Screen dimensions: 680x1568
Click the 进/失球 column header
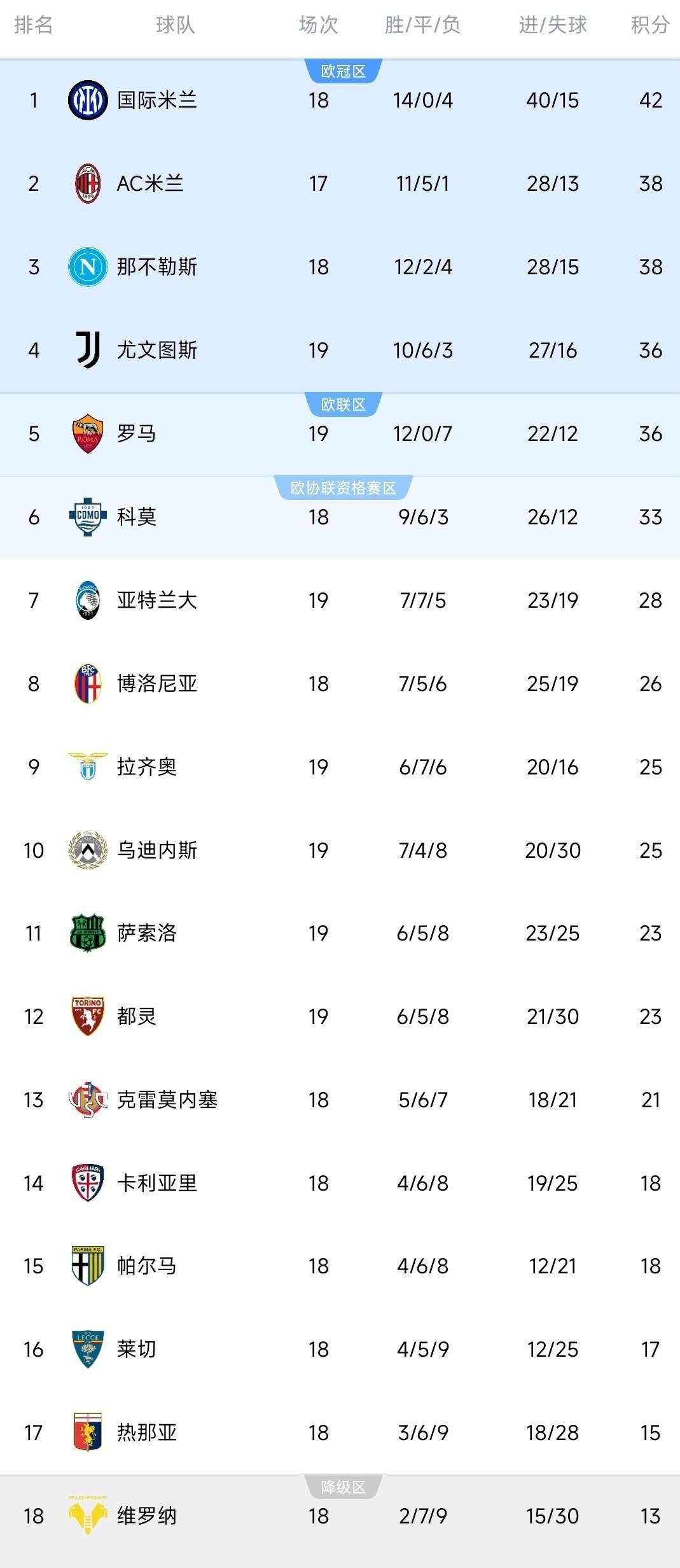[553, 25]
